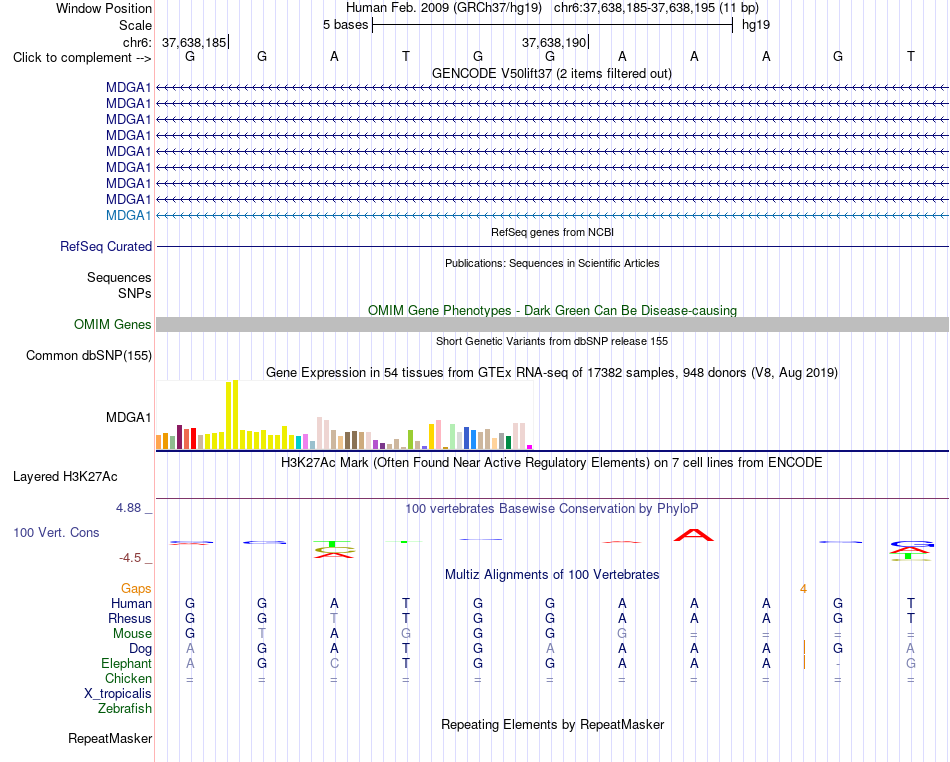Viewport: 950px width, 762px height.
Task: Click the Mouse species label
Action: click(x=132, y=634)
